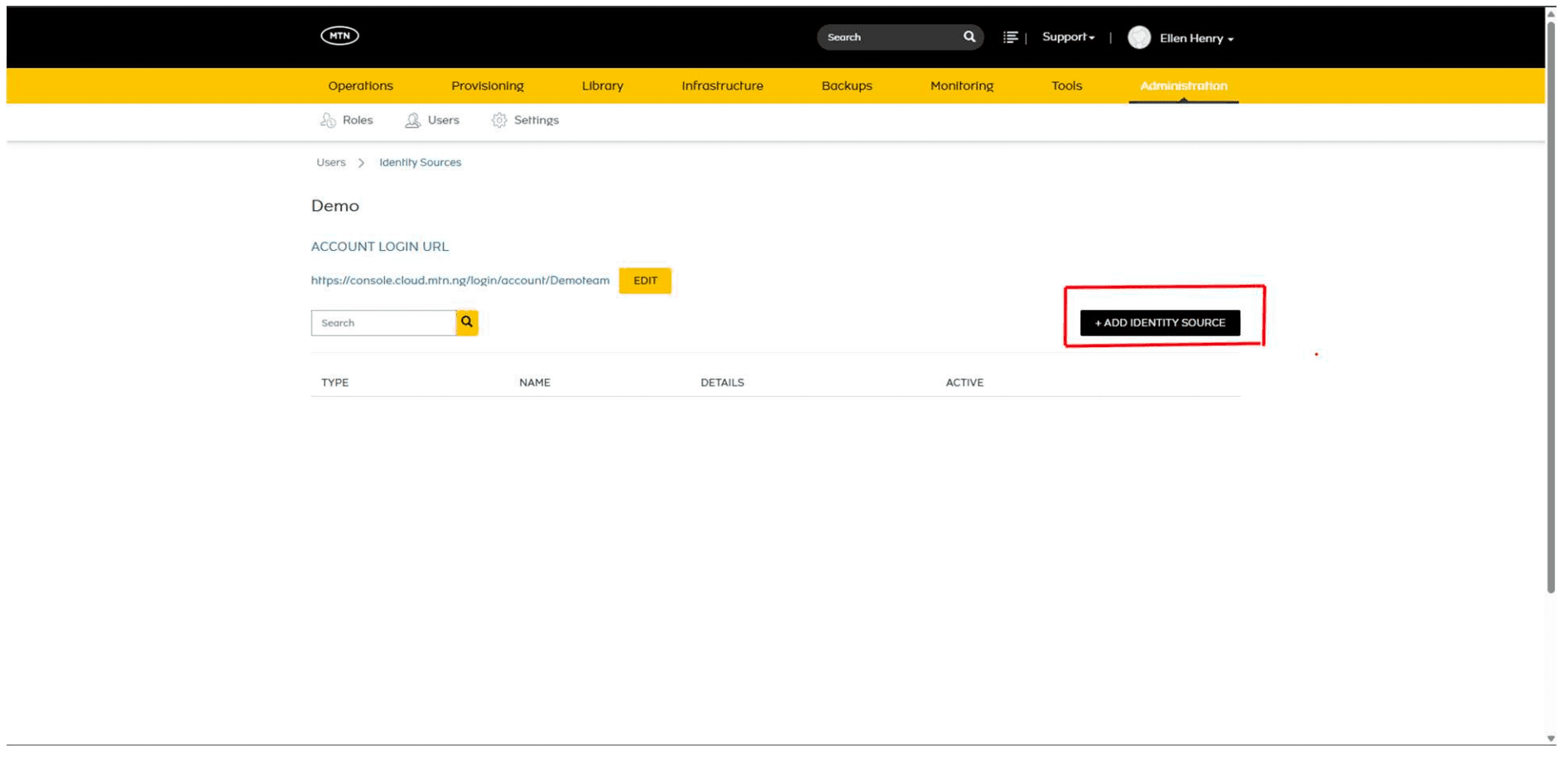1568x767 pixels.
Task: Open the Library menu
Action: click(602, 85)
